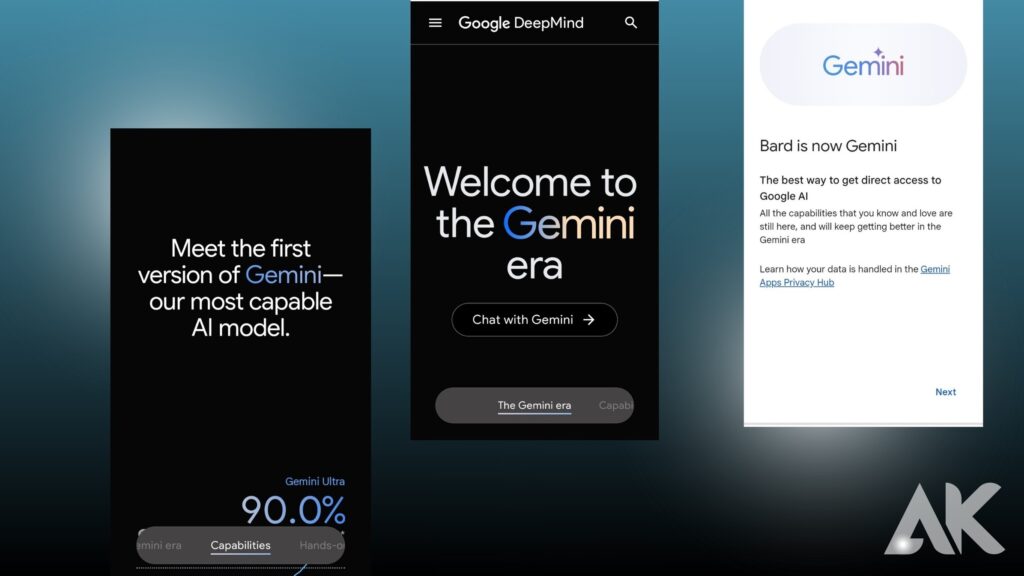Screen dimensions: 1024x576
Task: Click the Meet the first version of Gemini text
Action: point(240,288)
